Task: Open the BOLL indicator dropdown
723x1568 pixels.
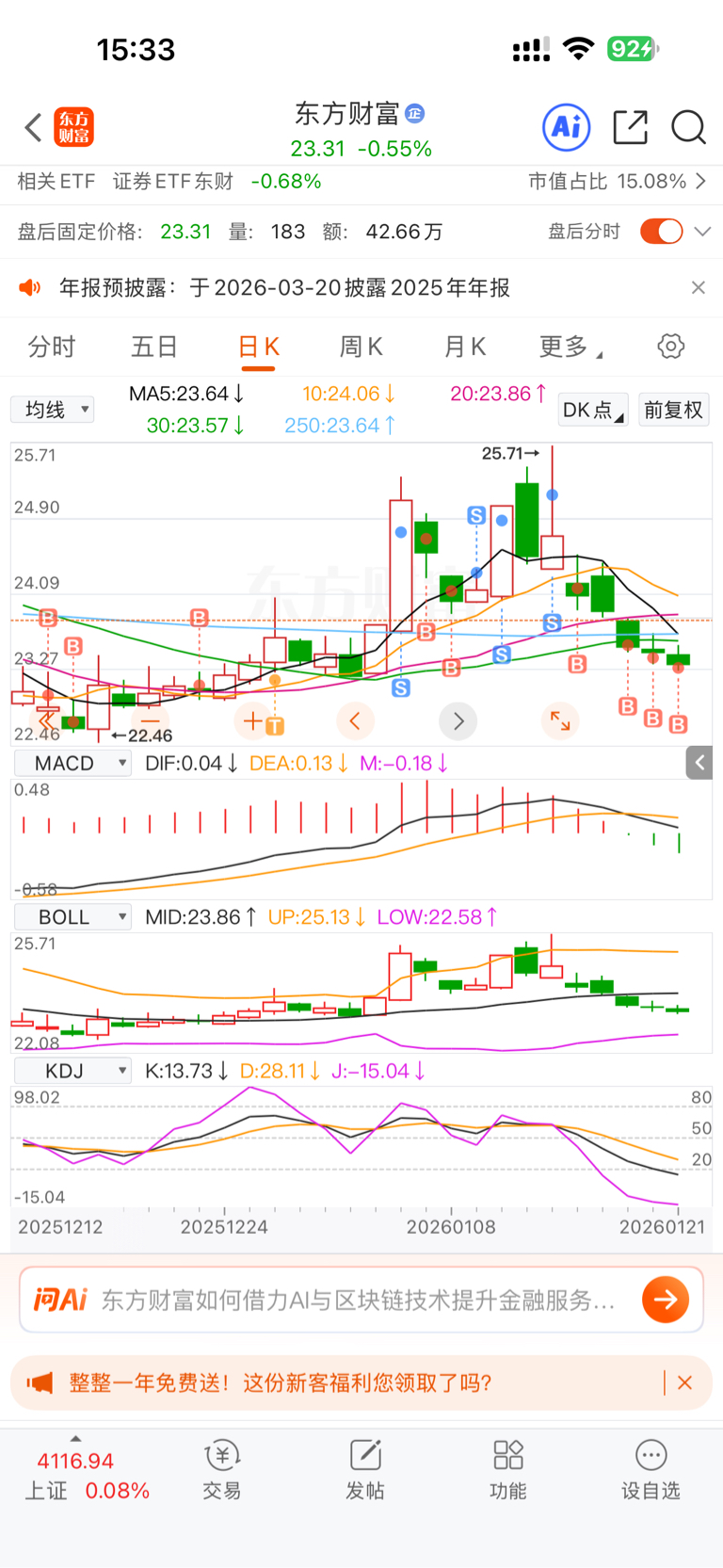Action: (72, 917)
